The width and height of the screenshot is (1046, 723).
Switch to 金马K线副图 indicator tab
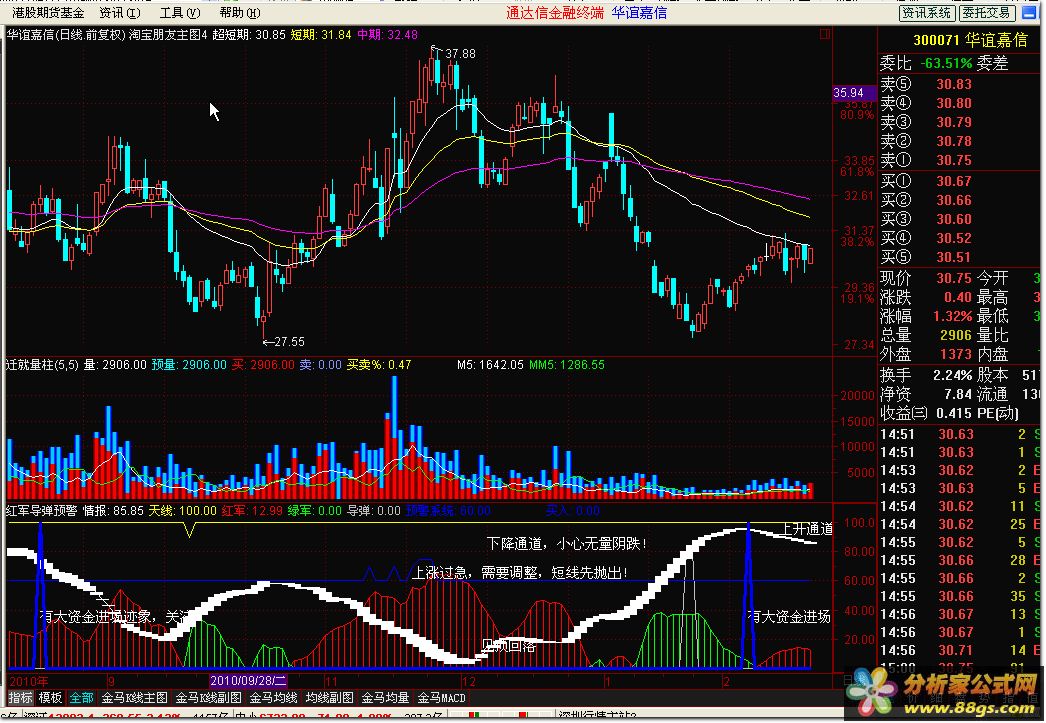(x=208, y=698)
